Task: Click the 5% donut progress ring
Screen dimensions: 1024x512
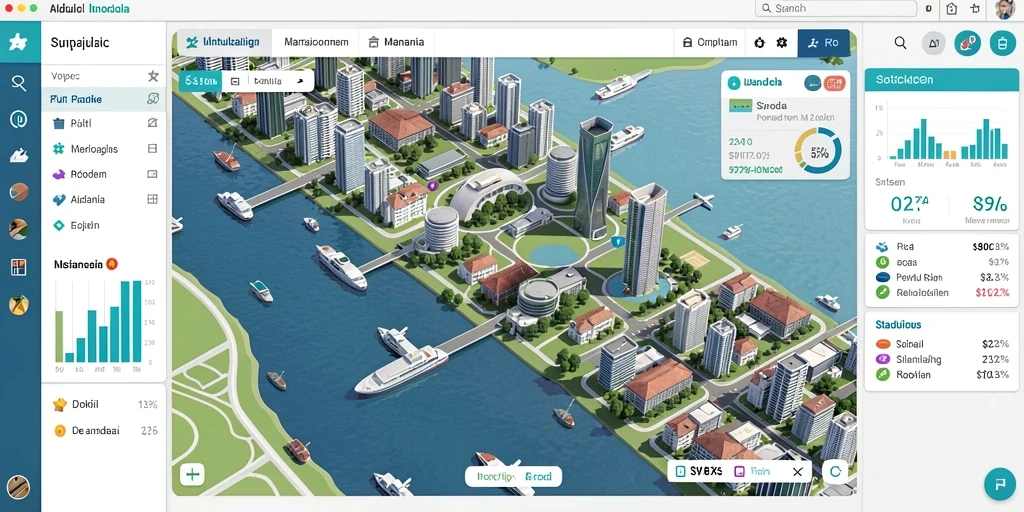Action: [x=818, y=150]
